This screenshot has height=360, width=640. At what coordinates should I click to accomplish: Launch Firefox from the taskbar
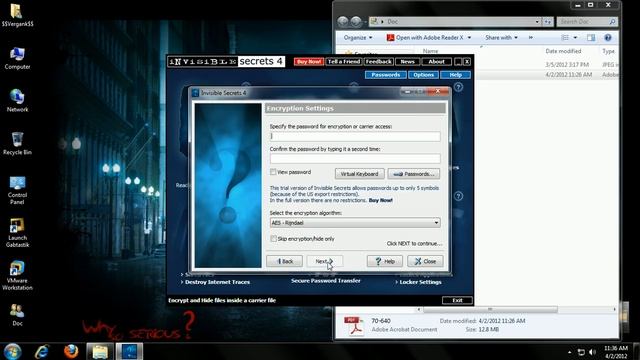71,351
